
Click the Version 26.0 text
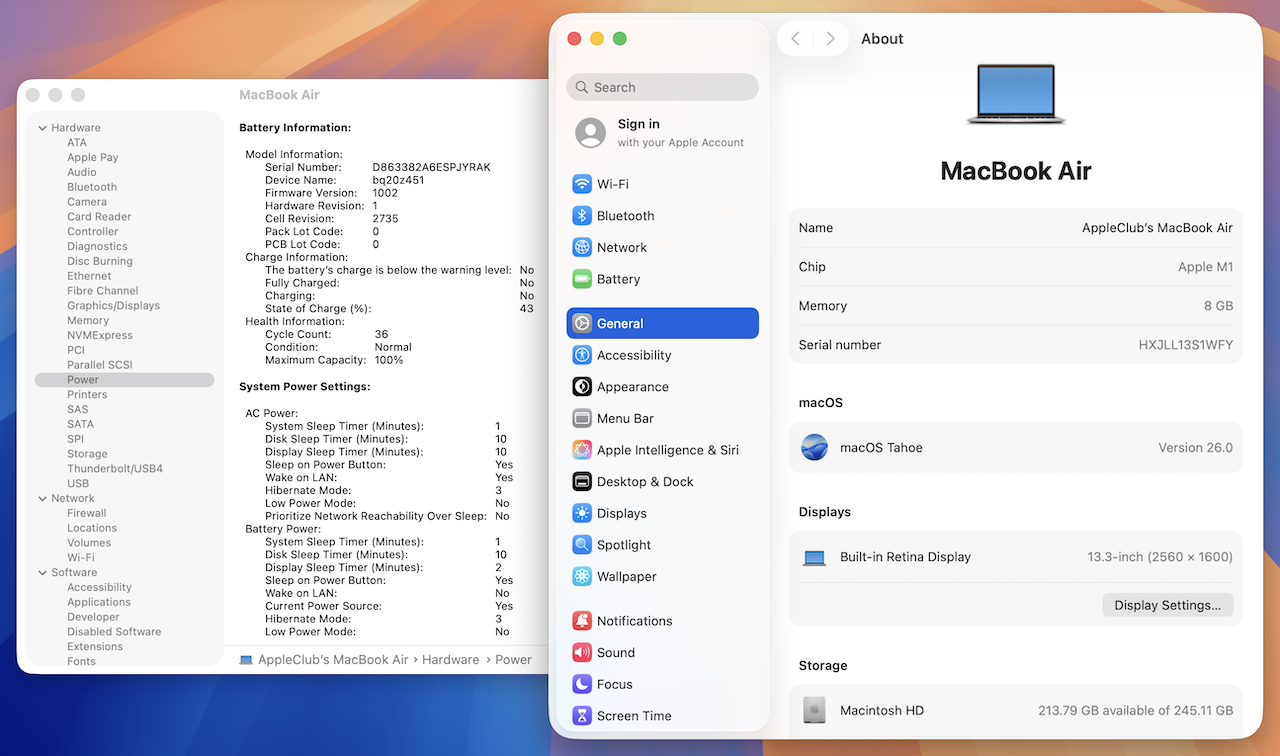pyautogui.click(x=1195, y=448)
